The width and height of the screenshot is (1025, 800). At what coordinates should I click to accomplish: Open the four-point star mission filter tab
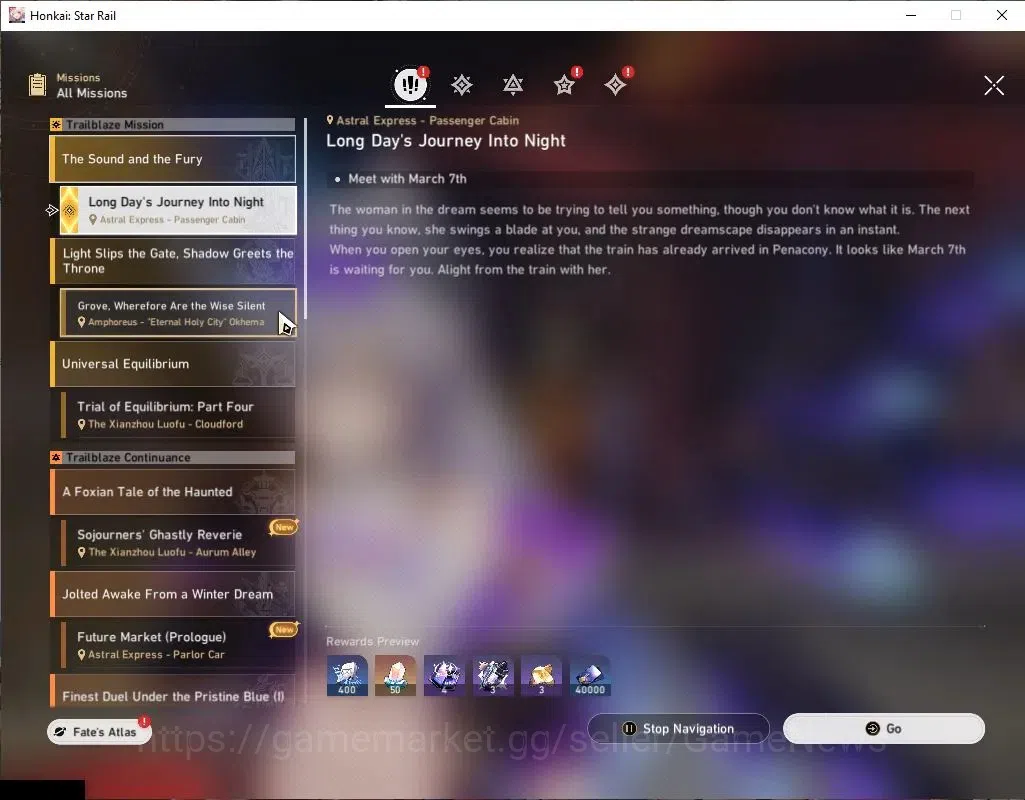pos(615,85)
